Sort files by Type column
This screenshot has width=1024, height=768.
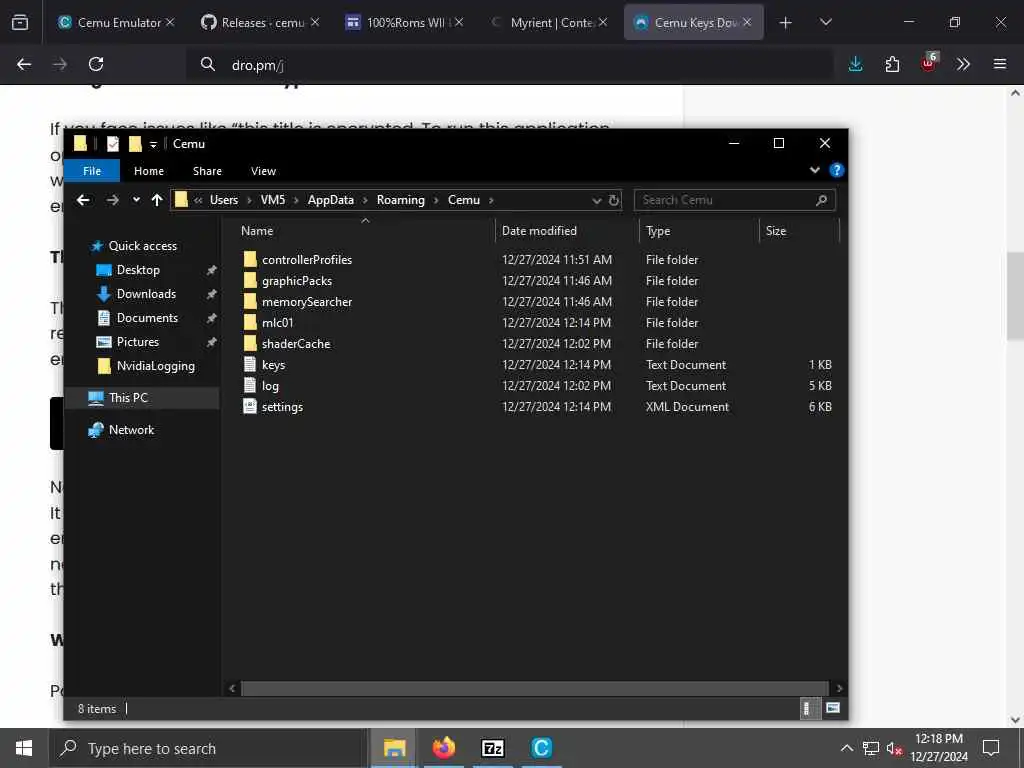[x=658, y=231]
